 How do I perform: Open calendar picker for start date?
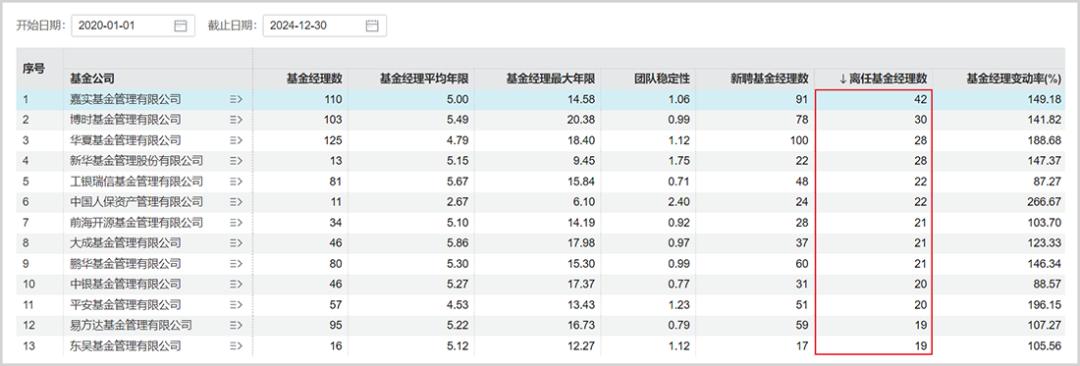point(180,26)
